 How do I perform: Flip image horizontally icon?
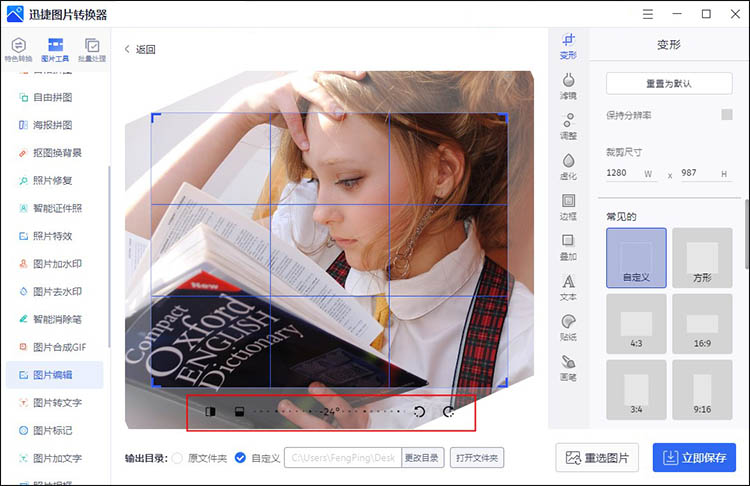click(210, 411)
